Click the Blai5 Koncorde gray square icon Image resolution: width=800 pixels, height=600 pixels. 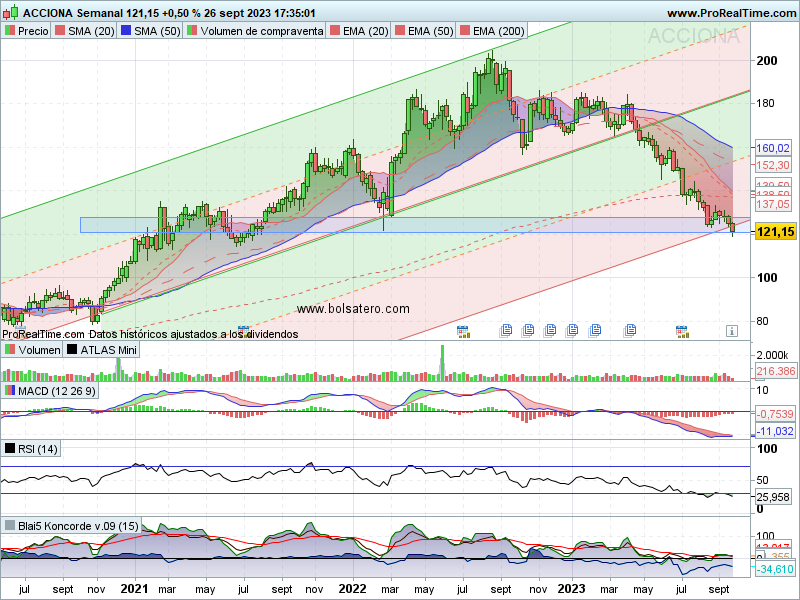10,526
